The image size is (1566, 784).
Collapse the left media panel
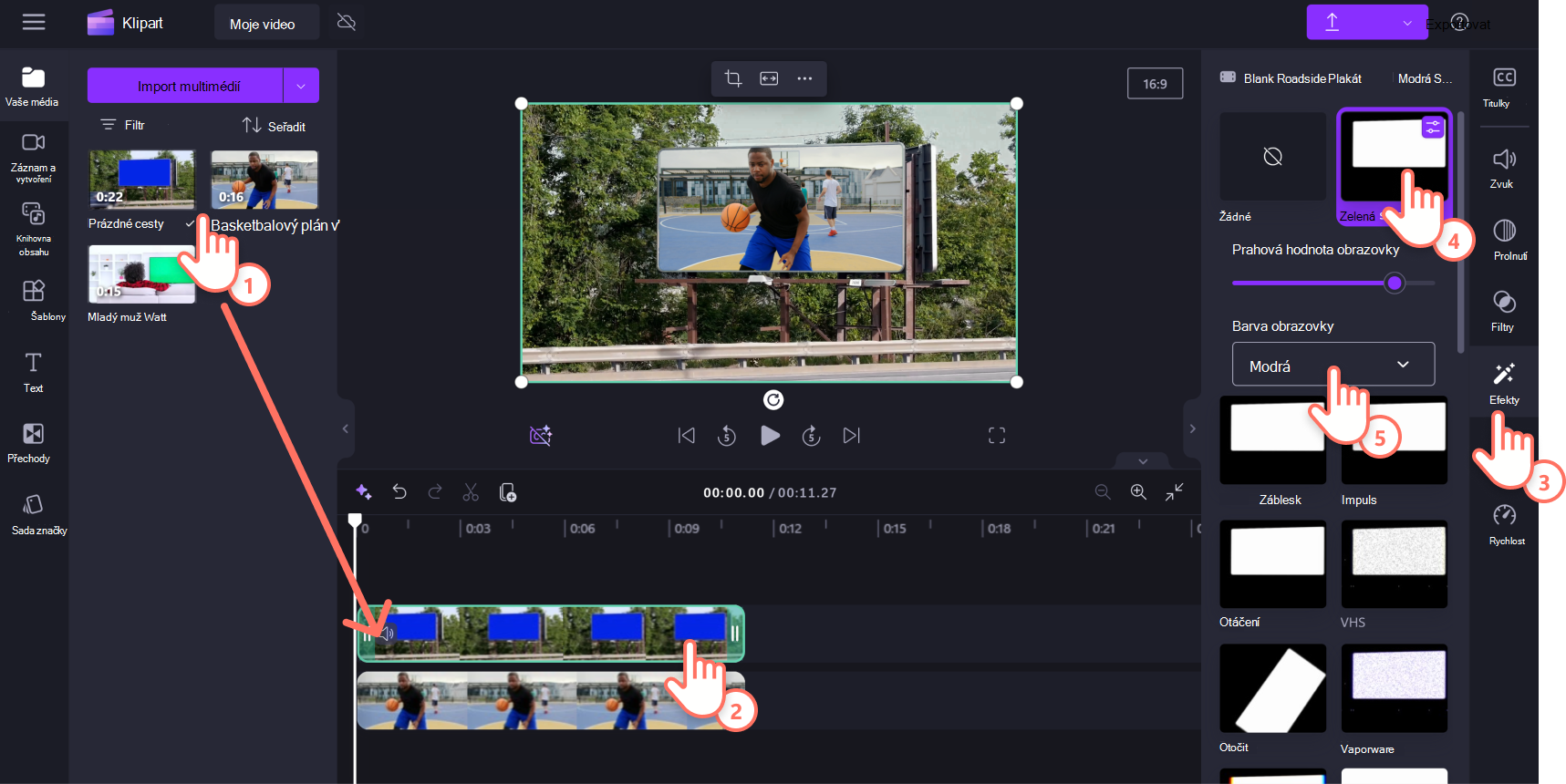345,428
